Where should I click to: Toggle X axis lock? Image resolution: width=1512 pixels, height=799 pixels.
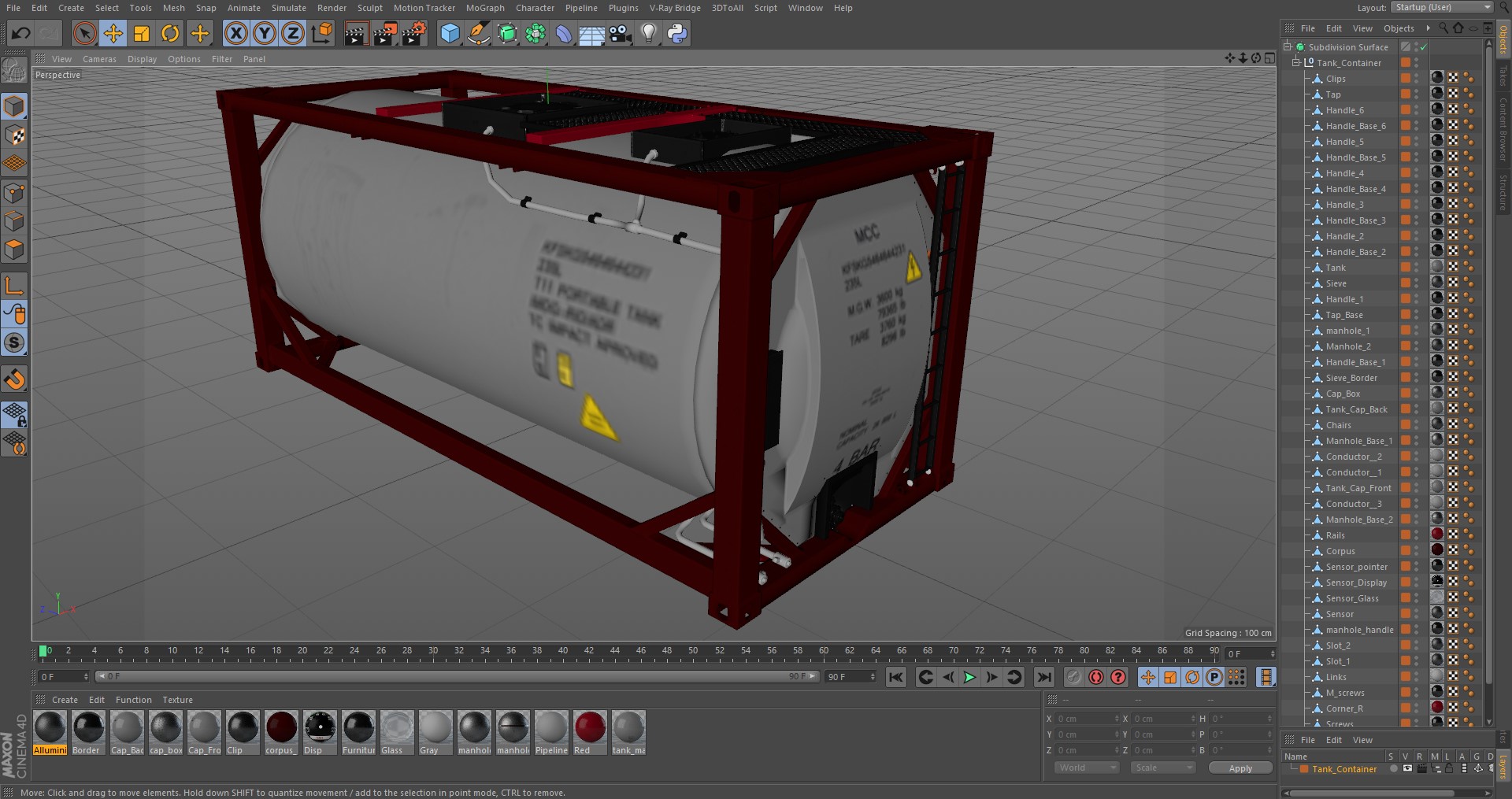pyautogui.click(x=235, y=33)
